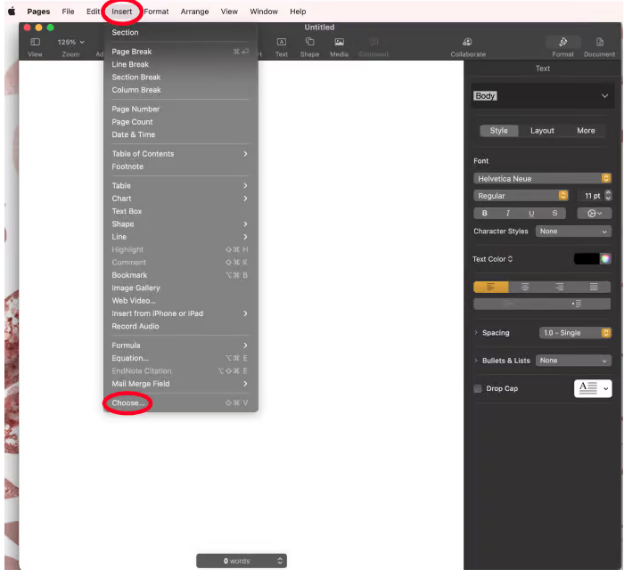This screenshot has width=624, height=578.
Task: Open the 125% Zoom dropdown
Action: coord(70,42)
